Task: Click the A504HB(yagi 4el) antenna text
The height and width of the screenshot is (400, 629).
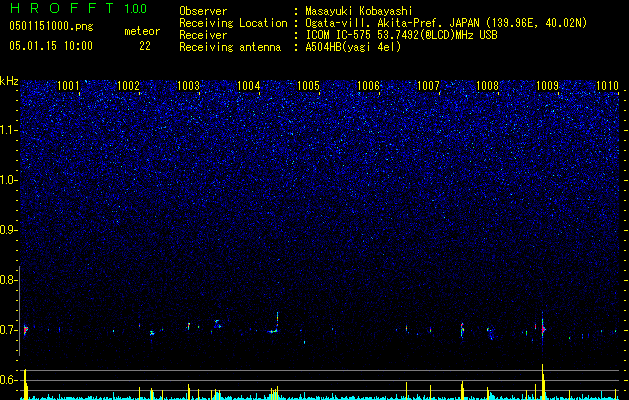Action: coord(353,47)
